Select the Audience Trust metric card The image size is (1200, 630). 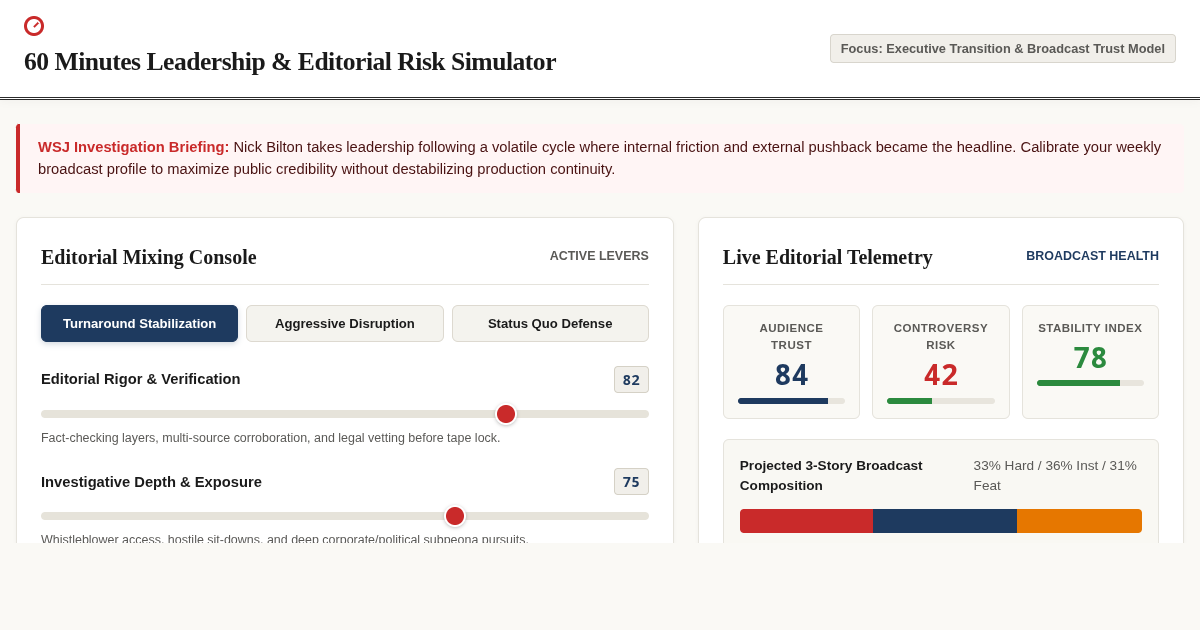(x=791, y=362)
